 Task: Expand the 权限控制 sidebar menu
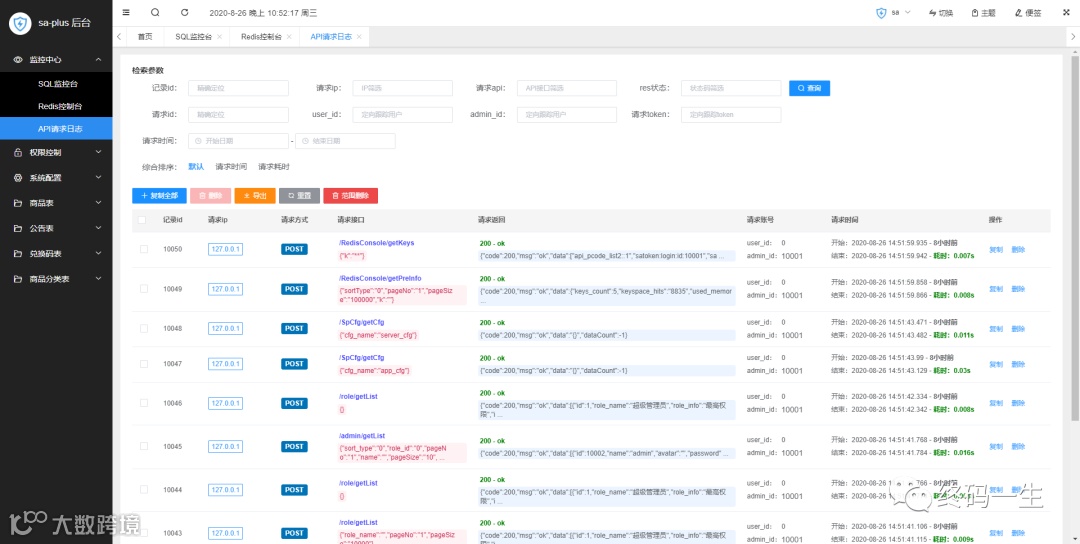[x=56, y=152]
